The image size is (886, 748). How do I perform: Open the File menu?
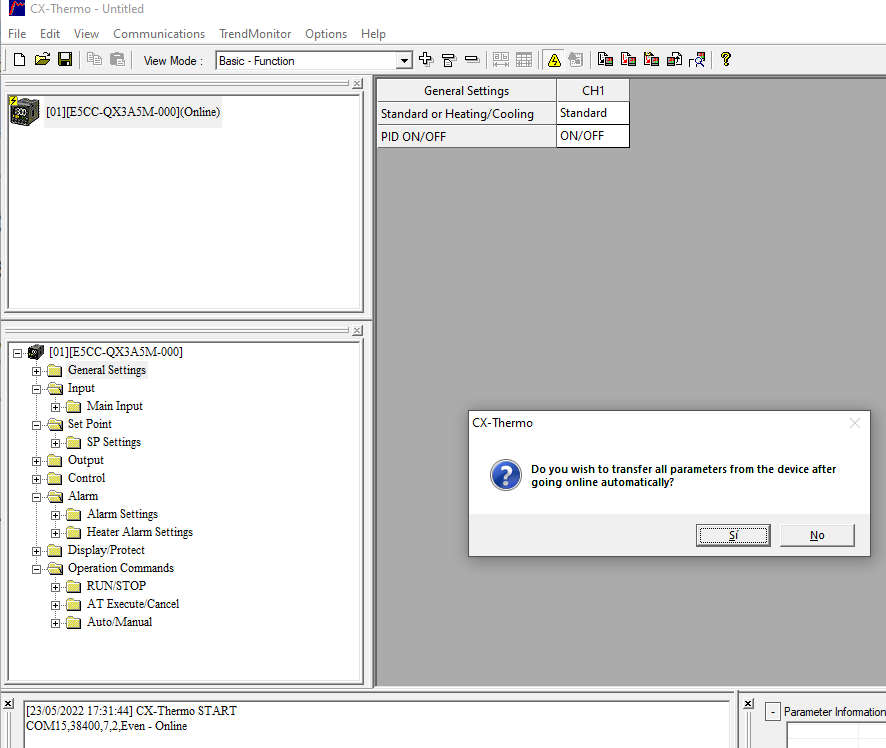[17, 34]
